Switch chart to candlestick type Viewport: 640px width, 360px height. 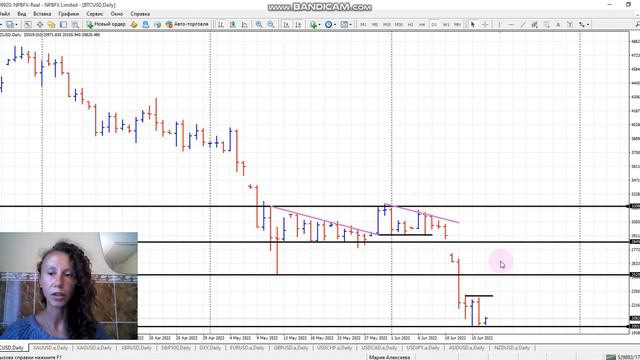pos(233,24)
